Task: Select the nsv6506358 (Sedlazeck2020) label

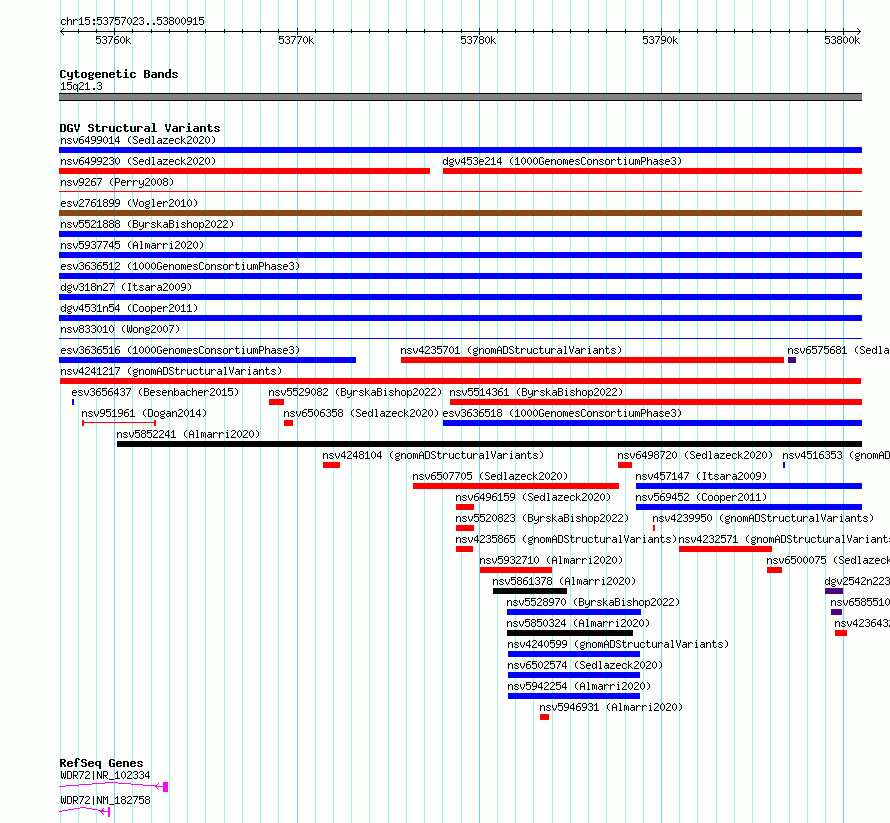Action: click(361, 413)
